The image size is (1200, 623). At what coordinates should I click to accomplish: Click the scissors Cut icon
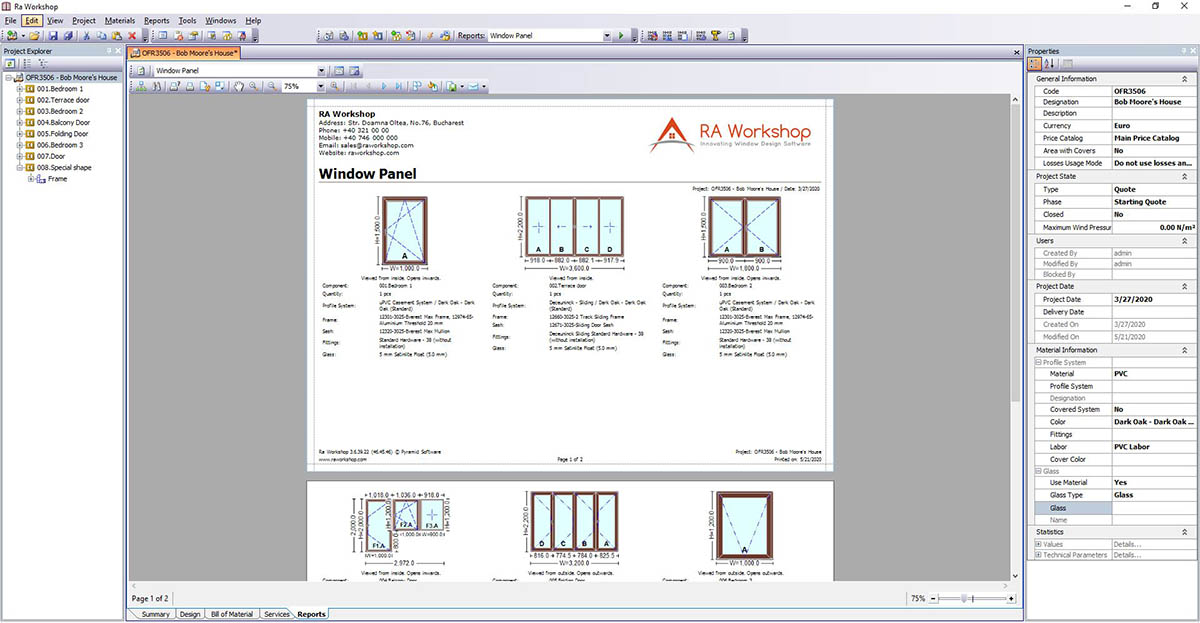coord(87,36)
